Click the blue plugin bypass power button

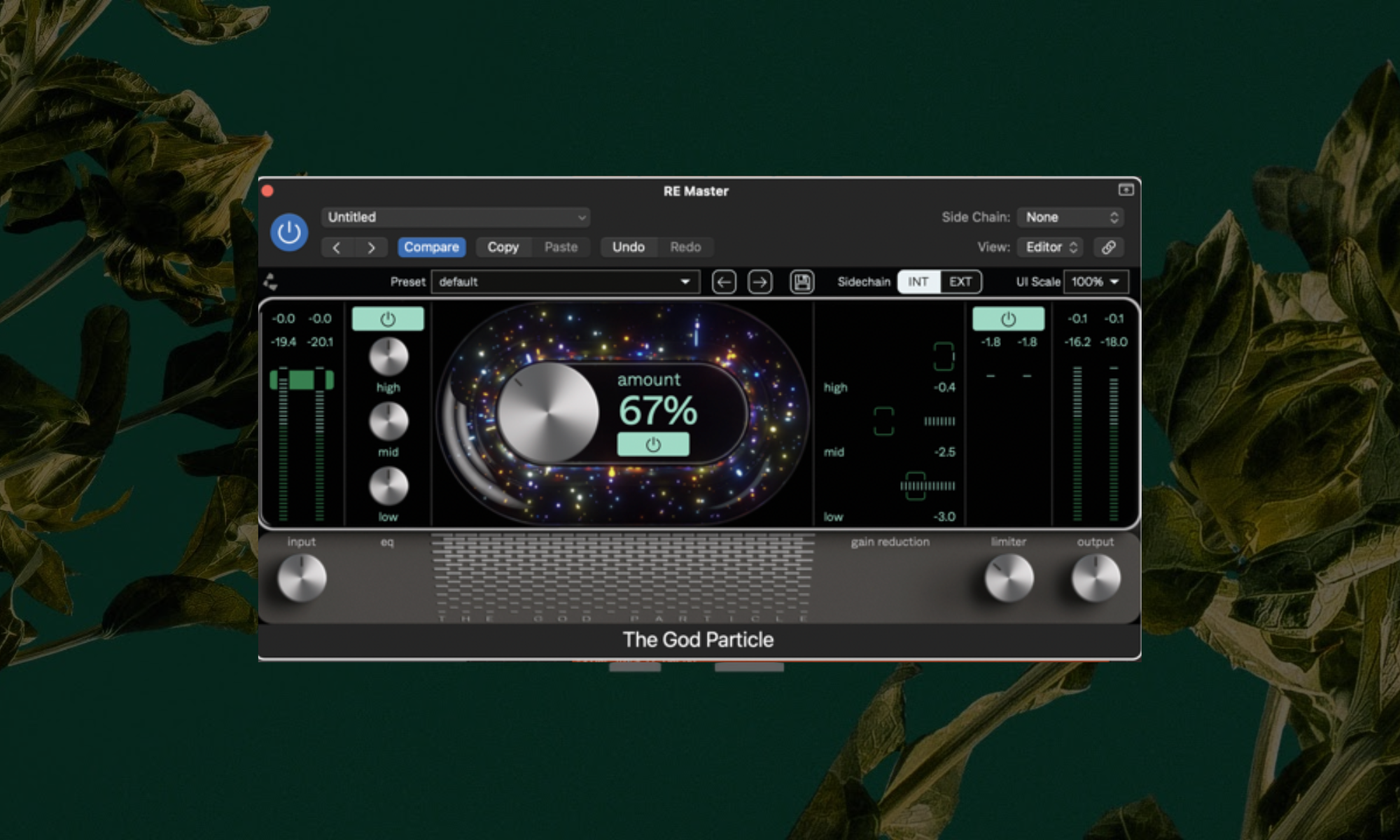click(289, 232)
